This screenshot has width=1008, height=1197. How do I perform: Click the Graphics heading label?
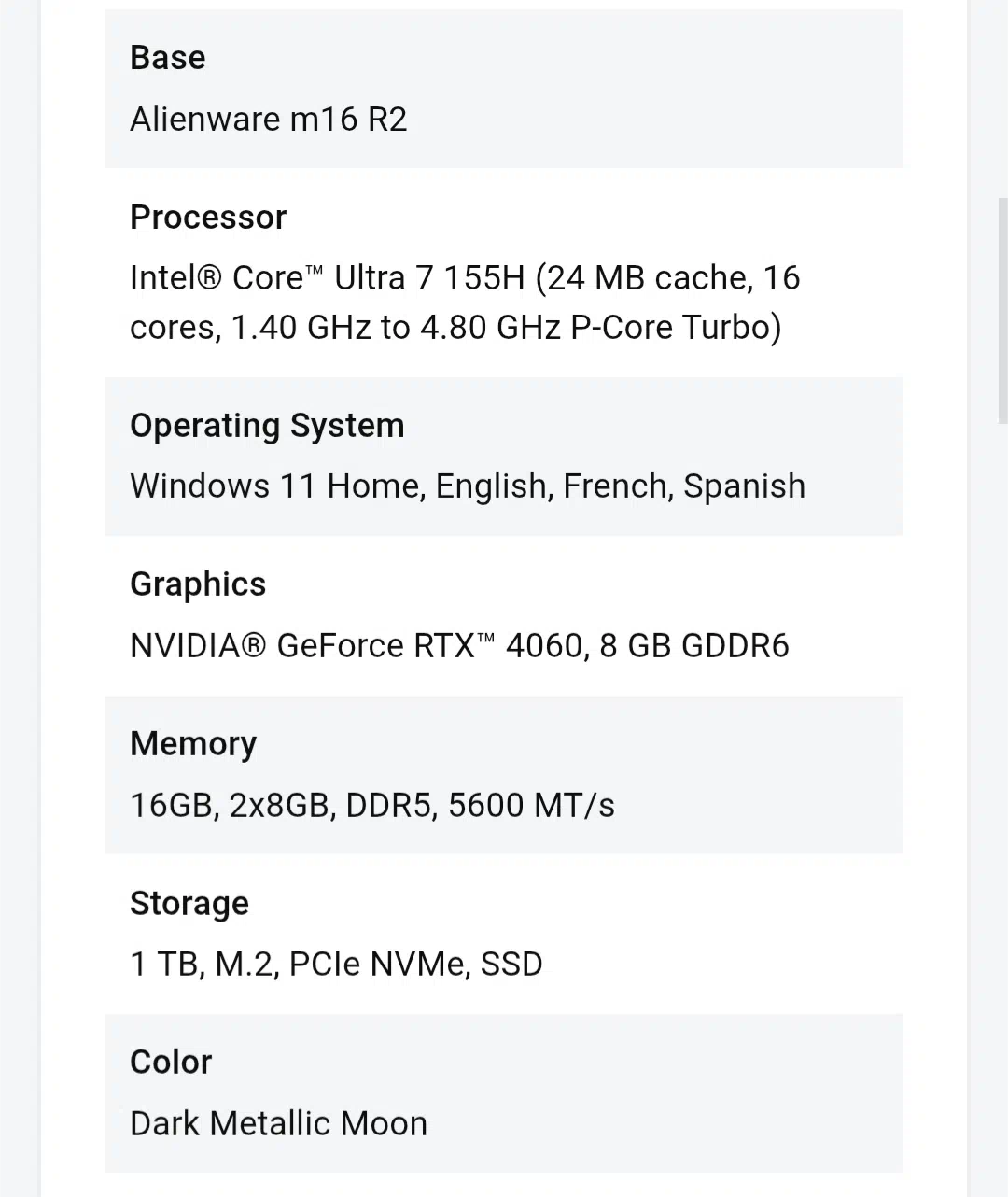[198, 584]
